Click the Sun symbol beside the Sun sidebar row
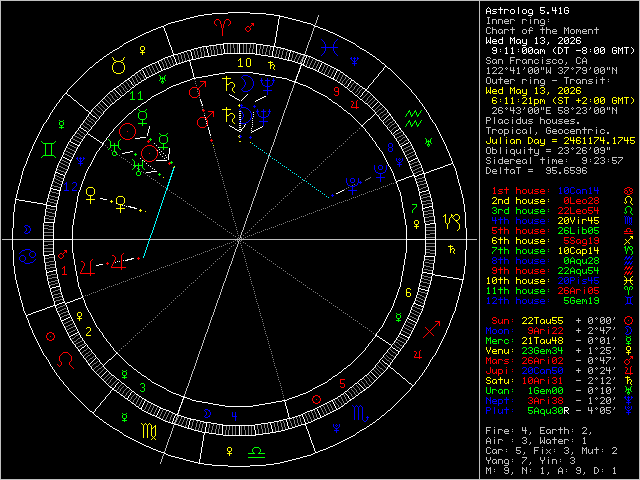This screenshot has height=480, width=640. (629, 321)
